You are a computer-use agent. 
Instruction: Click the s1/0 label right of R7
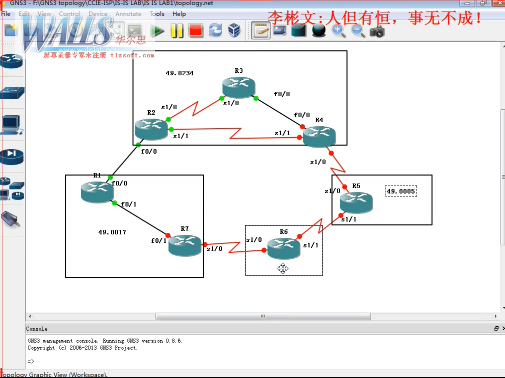[214, 249]
